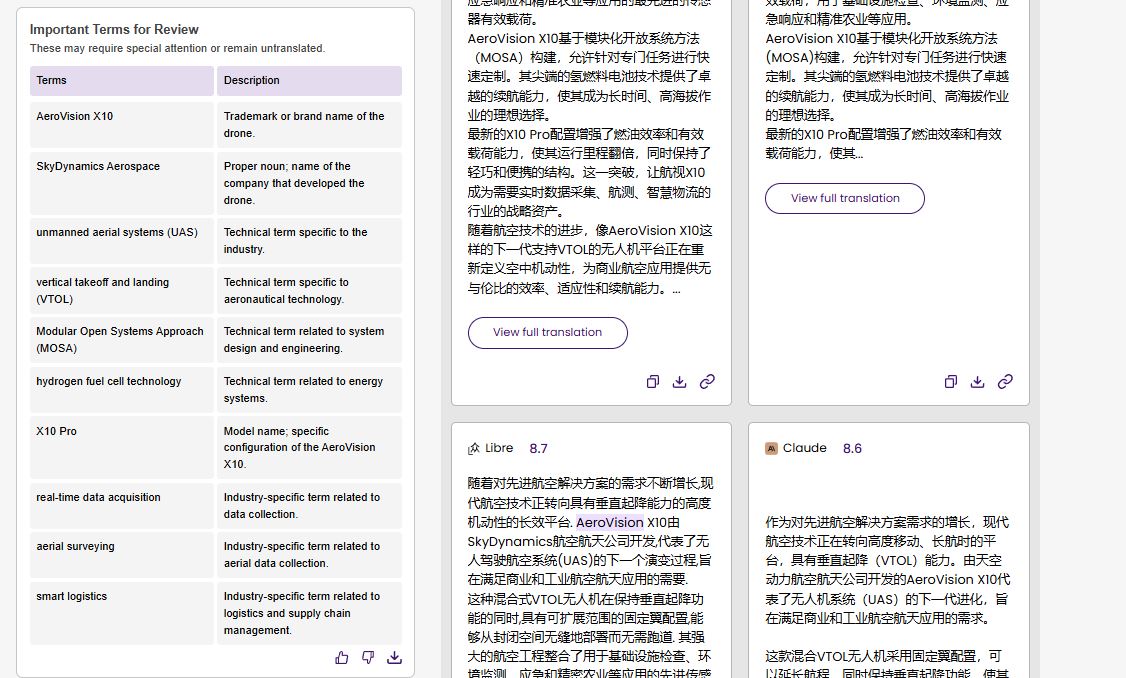The image size is (1126, 678).
Task: Open View full translation above the Claude card
Action: point(845,198)
